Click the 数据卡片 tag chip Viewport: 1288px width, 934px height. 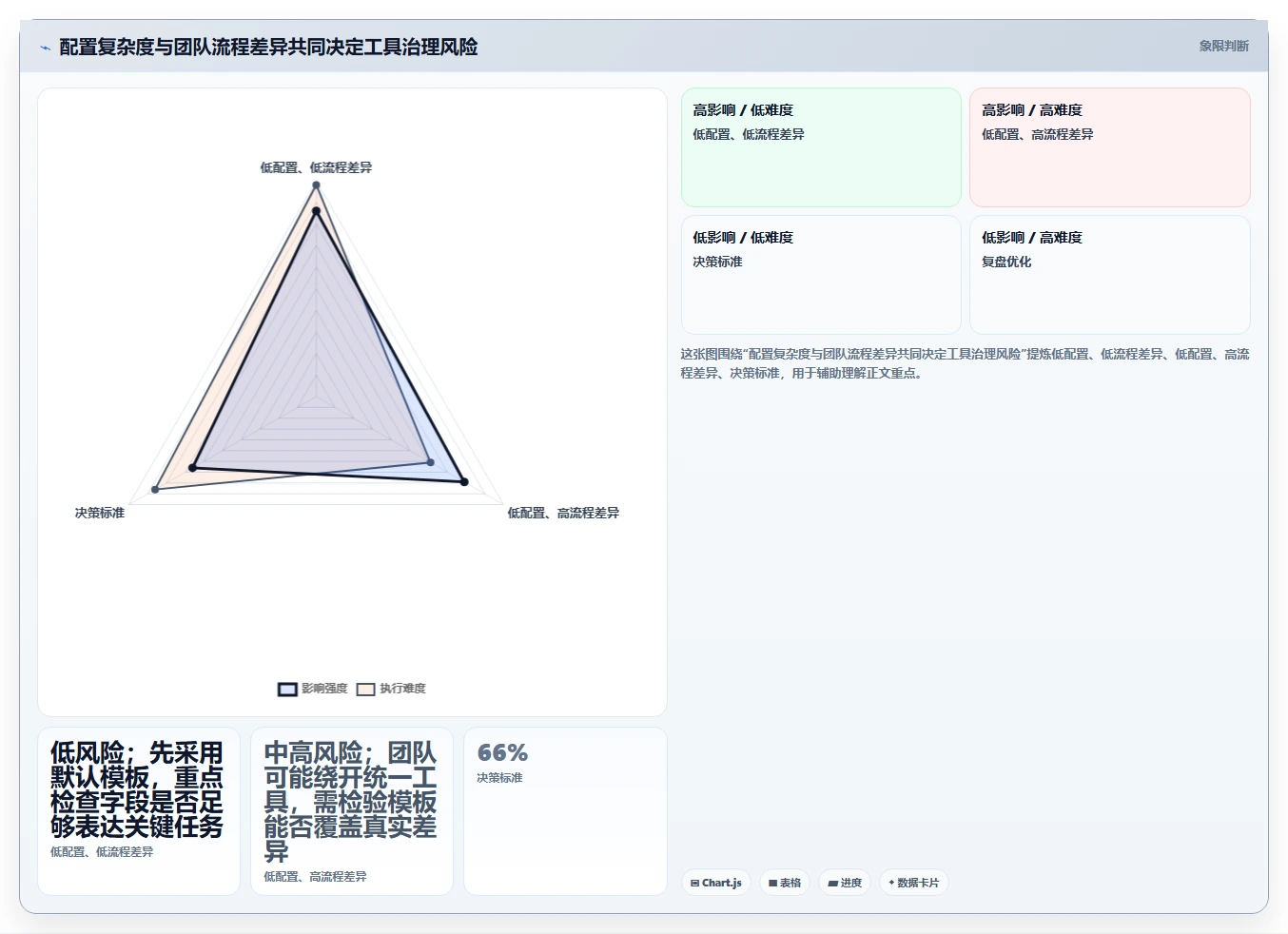pos(914,883)
